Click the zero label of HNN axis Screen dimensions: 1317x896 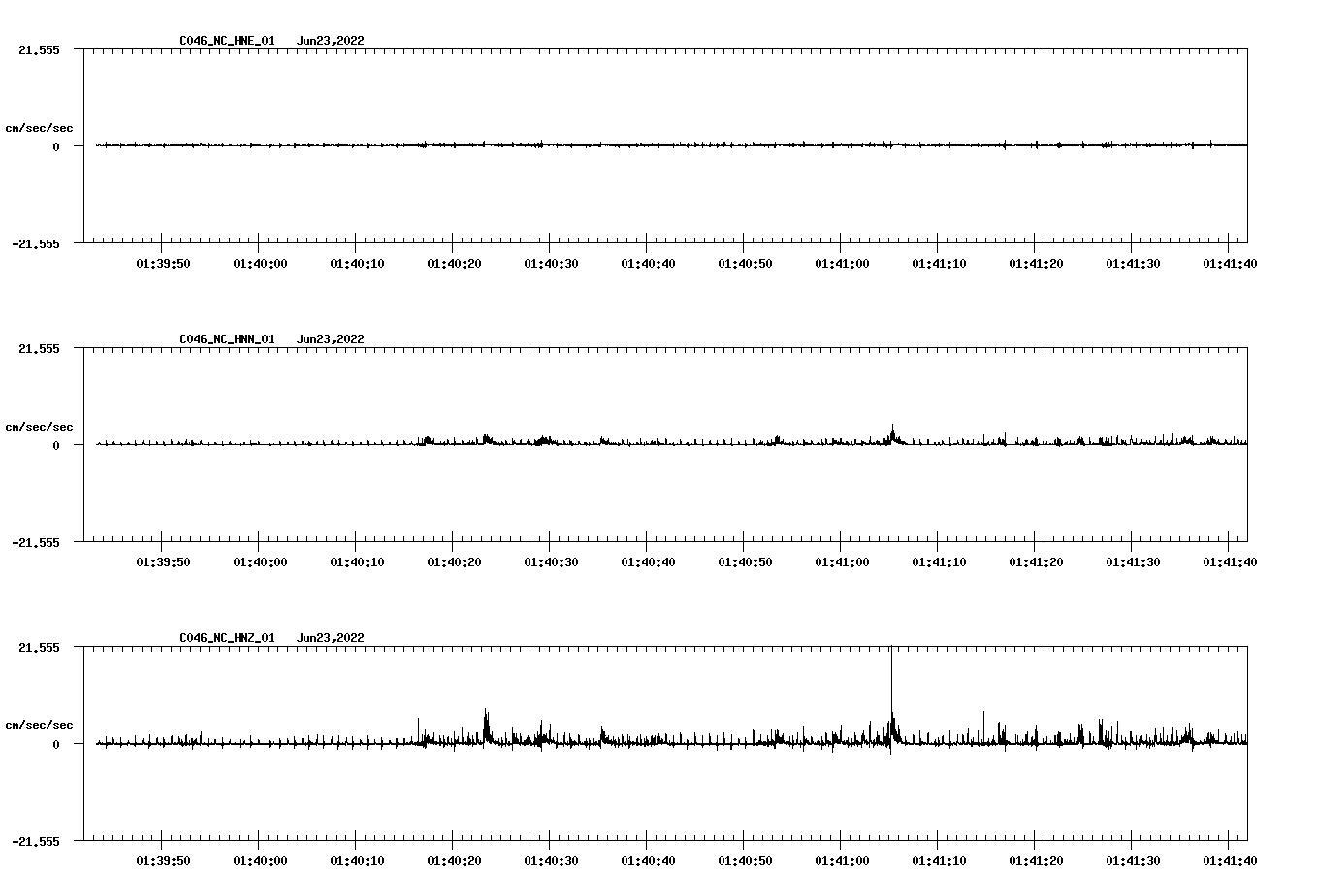point(56,445)
